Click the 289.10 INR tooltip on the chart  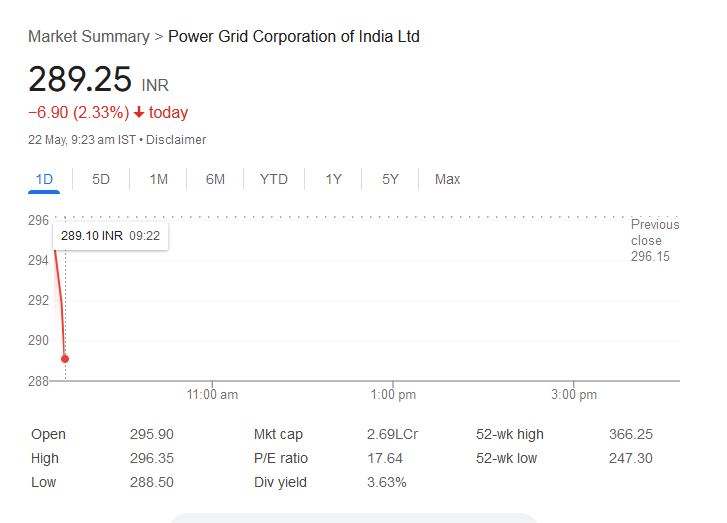tap(110, 236)
